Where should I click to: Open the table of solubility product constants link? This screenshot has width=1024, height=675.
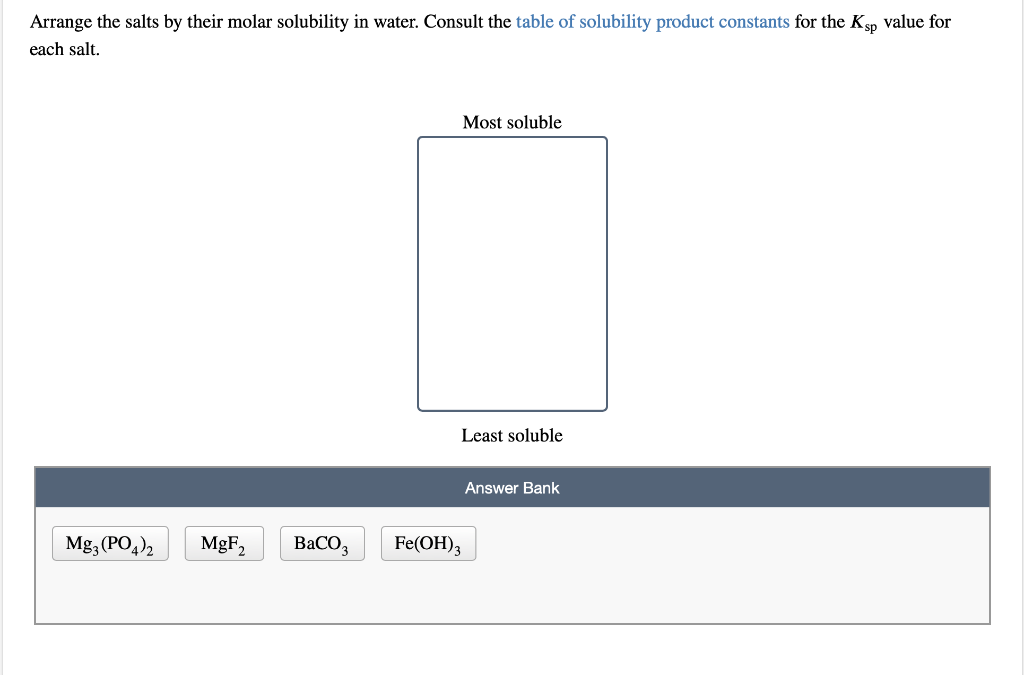(x=652, y=21)
